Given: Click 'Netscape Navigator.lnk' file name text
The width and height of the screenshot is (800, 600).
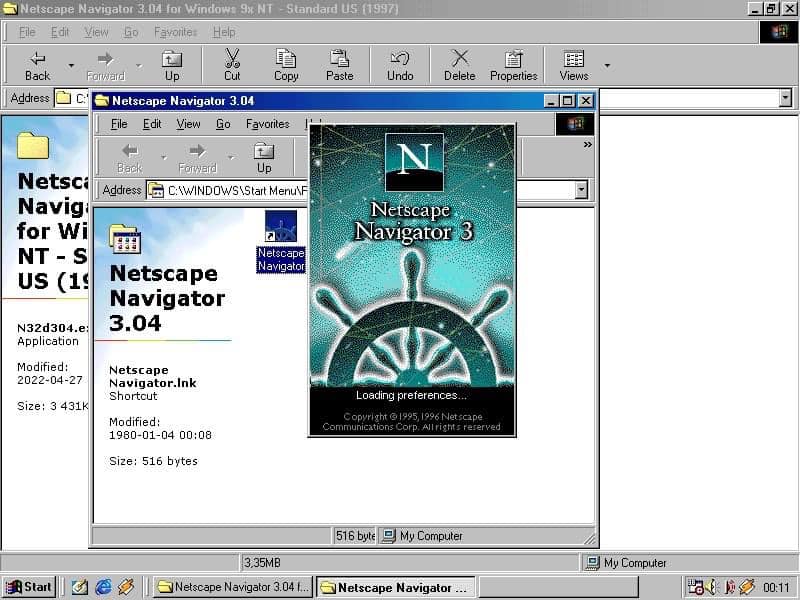Looking at the screenshot, I should pos(152,377).
